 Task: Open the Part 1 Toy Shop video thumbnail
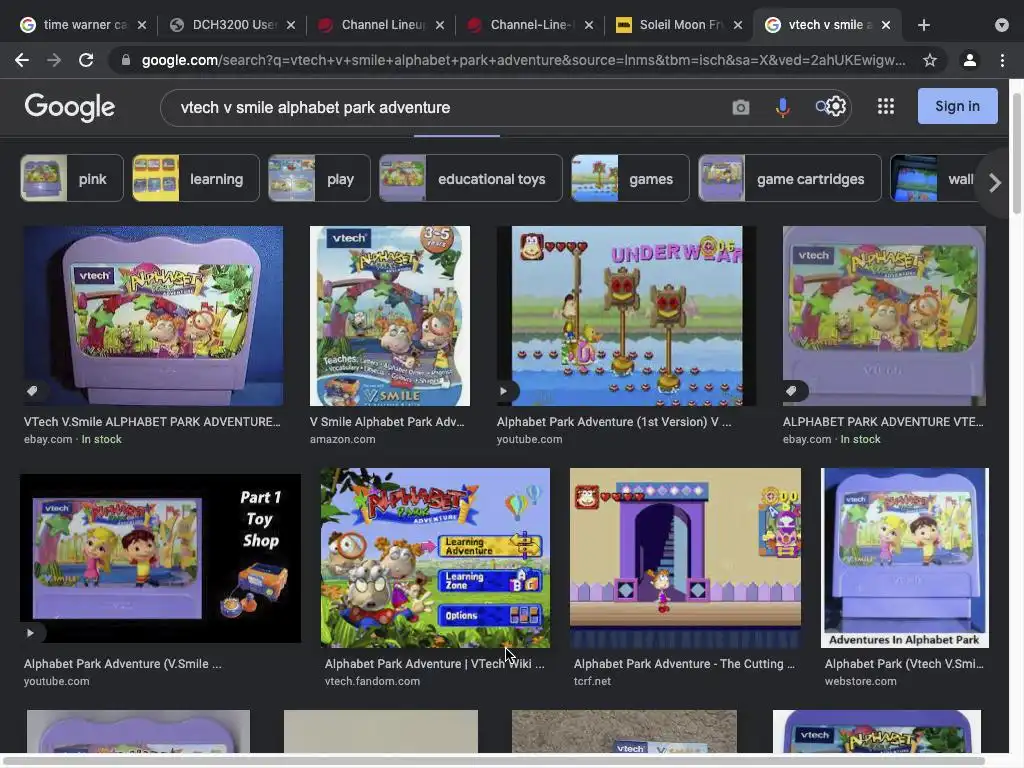click(x=161, y=558)
